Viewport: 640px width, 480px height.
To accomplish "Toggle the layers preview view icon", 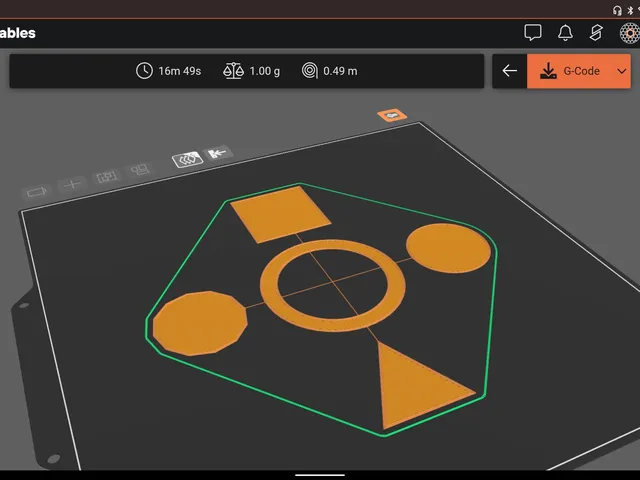I will pos(187,159).
